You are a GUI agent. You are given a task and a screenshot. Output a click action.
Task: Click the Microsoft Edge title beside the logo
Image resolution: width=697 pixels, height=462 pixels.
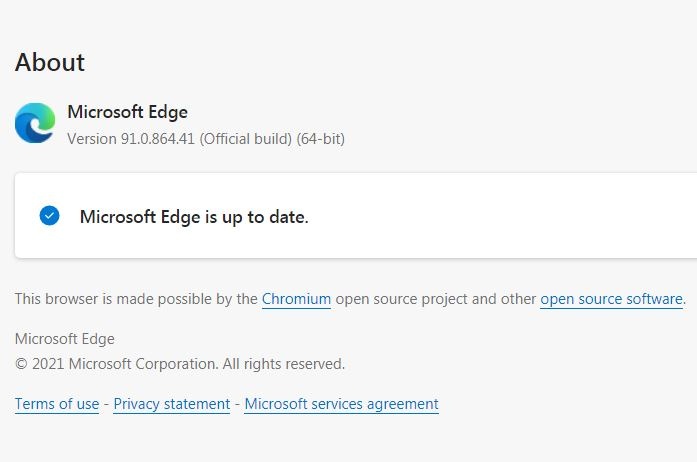point(127,112)
